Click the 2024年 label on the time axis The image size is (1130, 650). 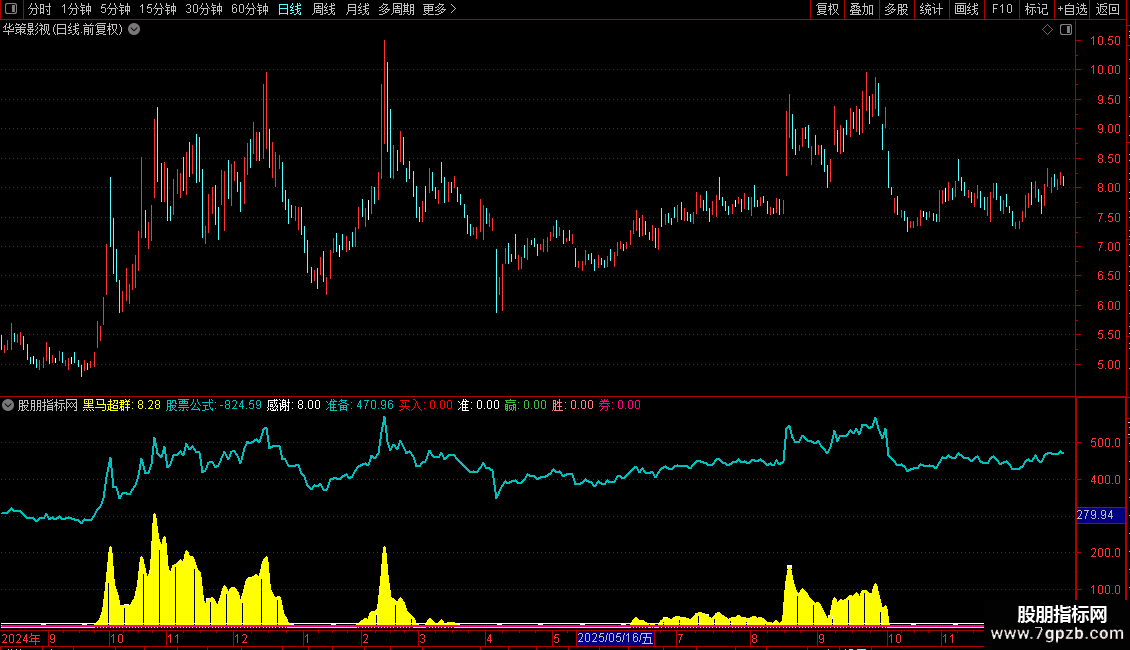(22, 638)
